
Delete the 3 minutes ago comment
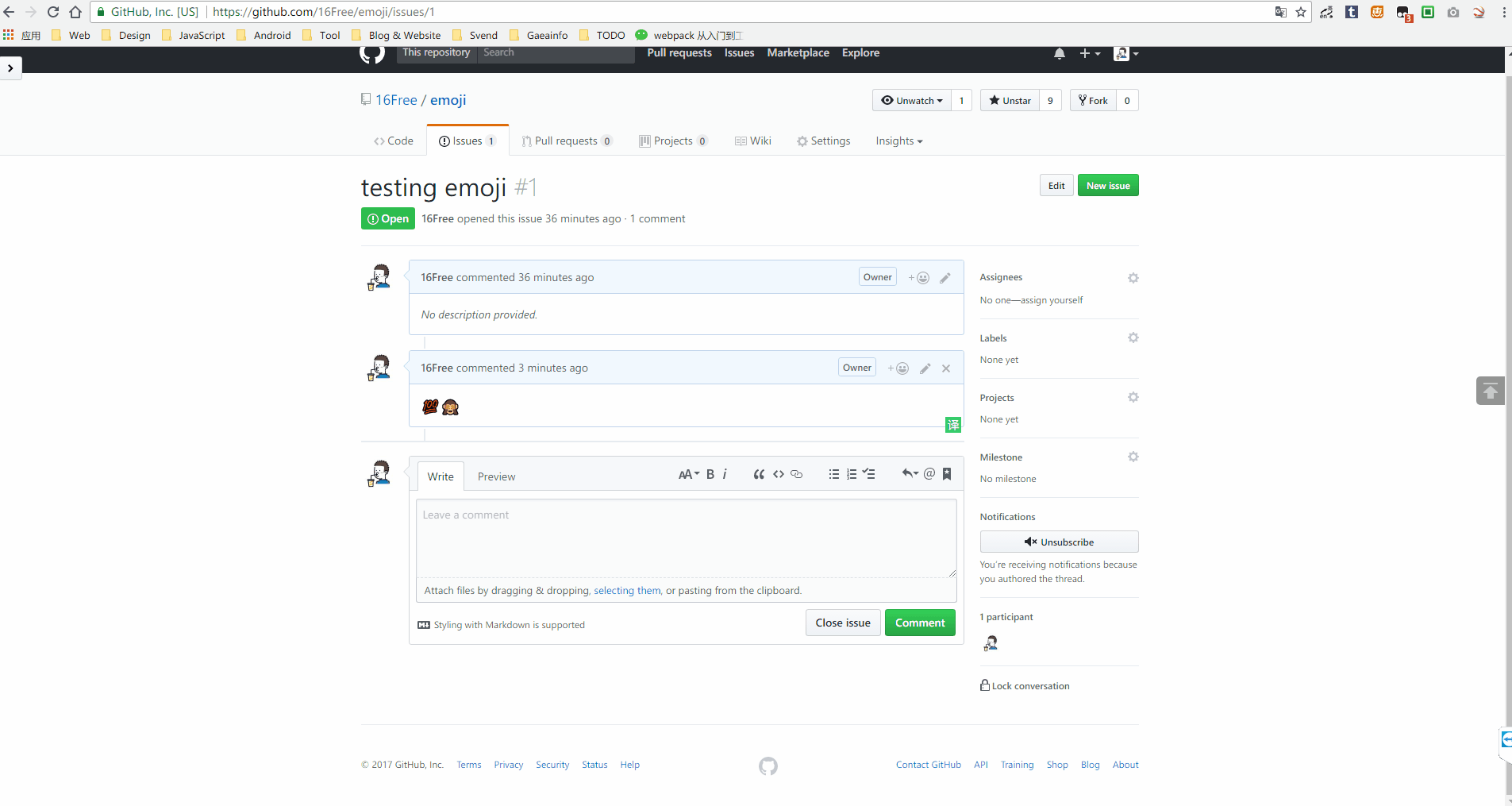946,368
